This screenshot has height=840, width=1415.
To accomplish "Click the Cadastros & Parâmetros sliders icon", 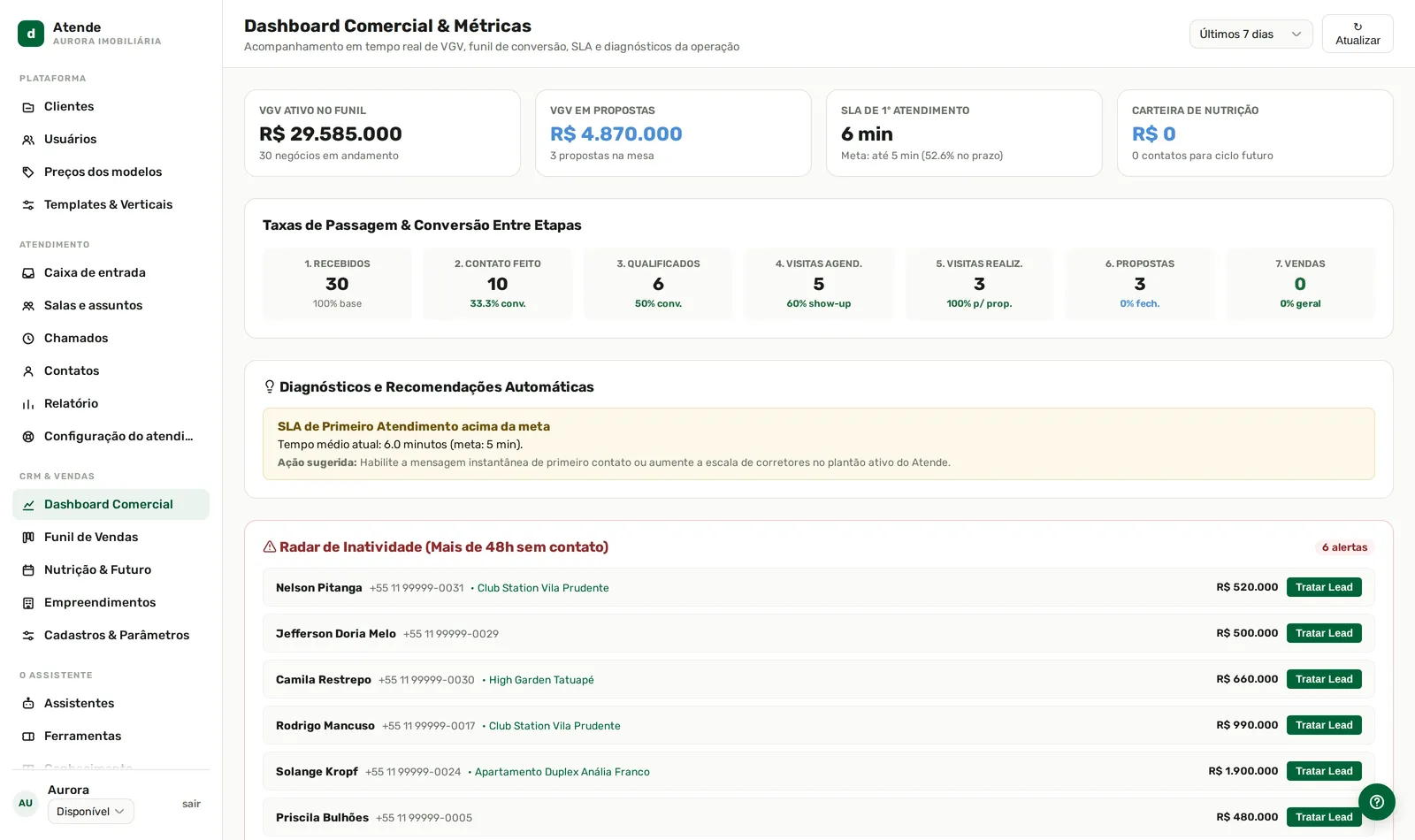I will point(28,636).
